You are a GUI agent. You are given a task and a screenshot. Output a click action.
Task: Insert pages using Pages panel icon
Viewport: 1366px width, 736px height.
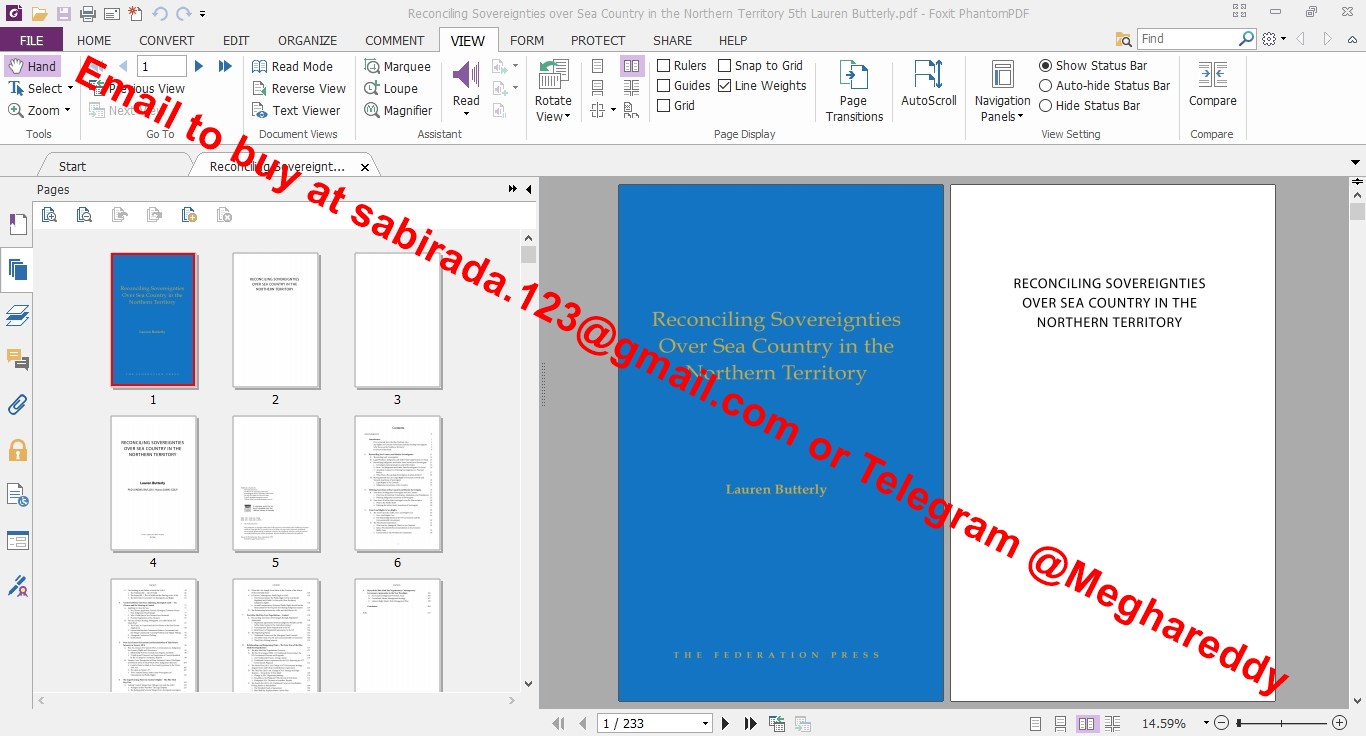[x=189, y=214]
